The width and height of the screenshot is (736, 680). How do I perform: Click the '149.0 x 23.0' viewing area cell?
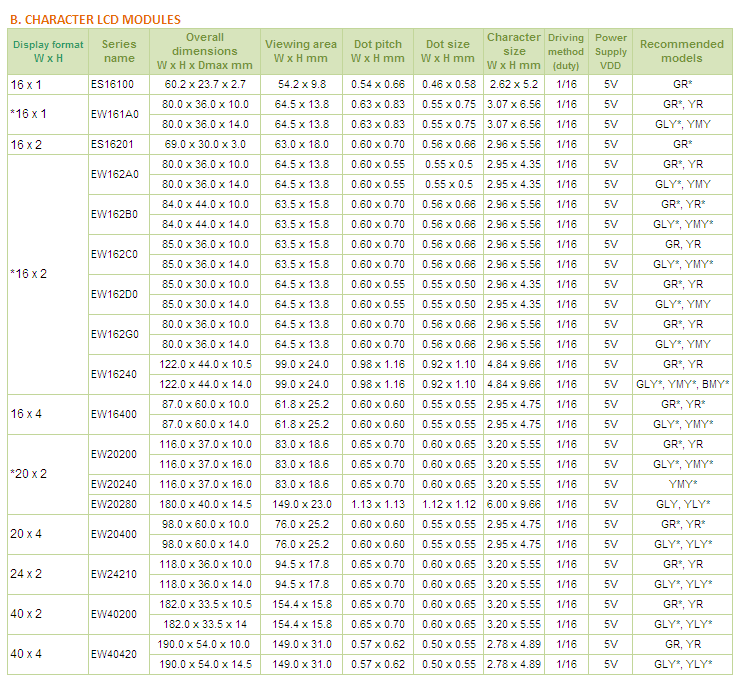coord(301,504)
